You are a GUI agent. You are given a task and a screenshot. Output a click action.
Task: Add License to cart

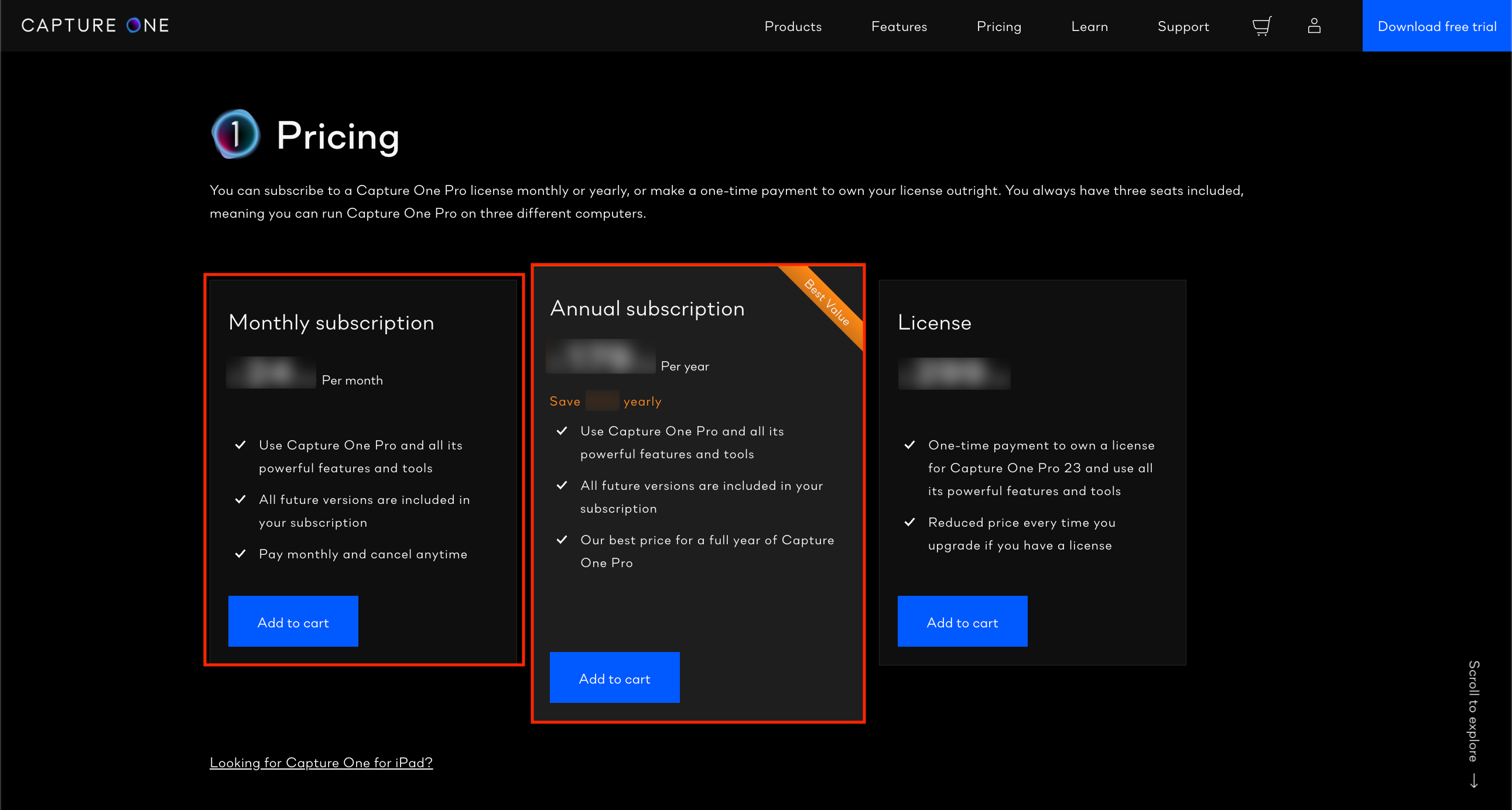pos(963,622)
